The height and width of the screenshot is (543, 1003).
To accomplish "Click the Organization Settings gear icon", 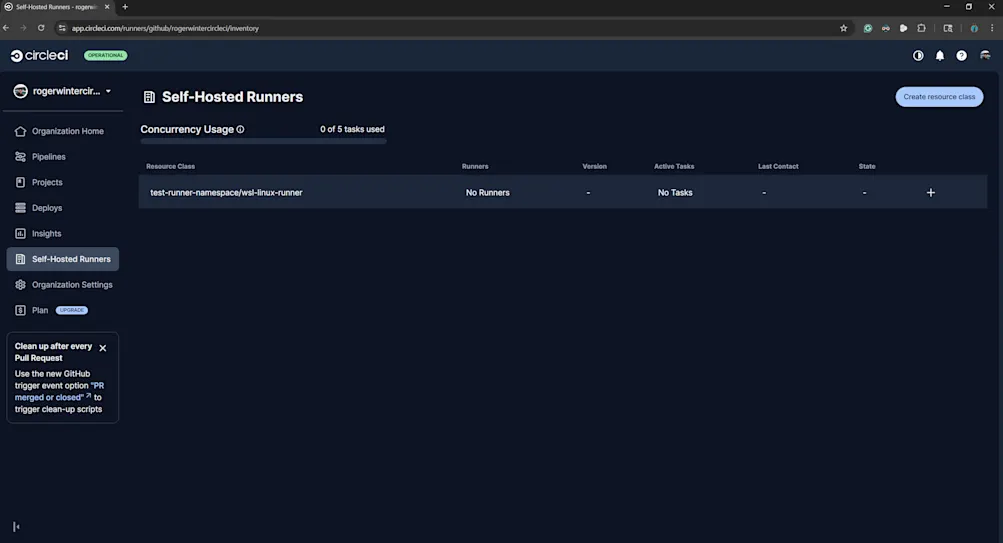I will pyautogui.click(x=20, y=285).
